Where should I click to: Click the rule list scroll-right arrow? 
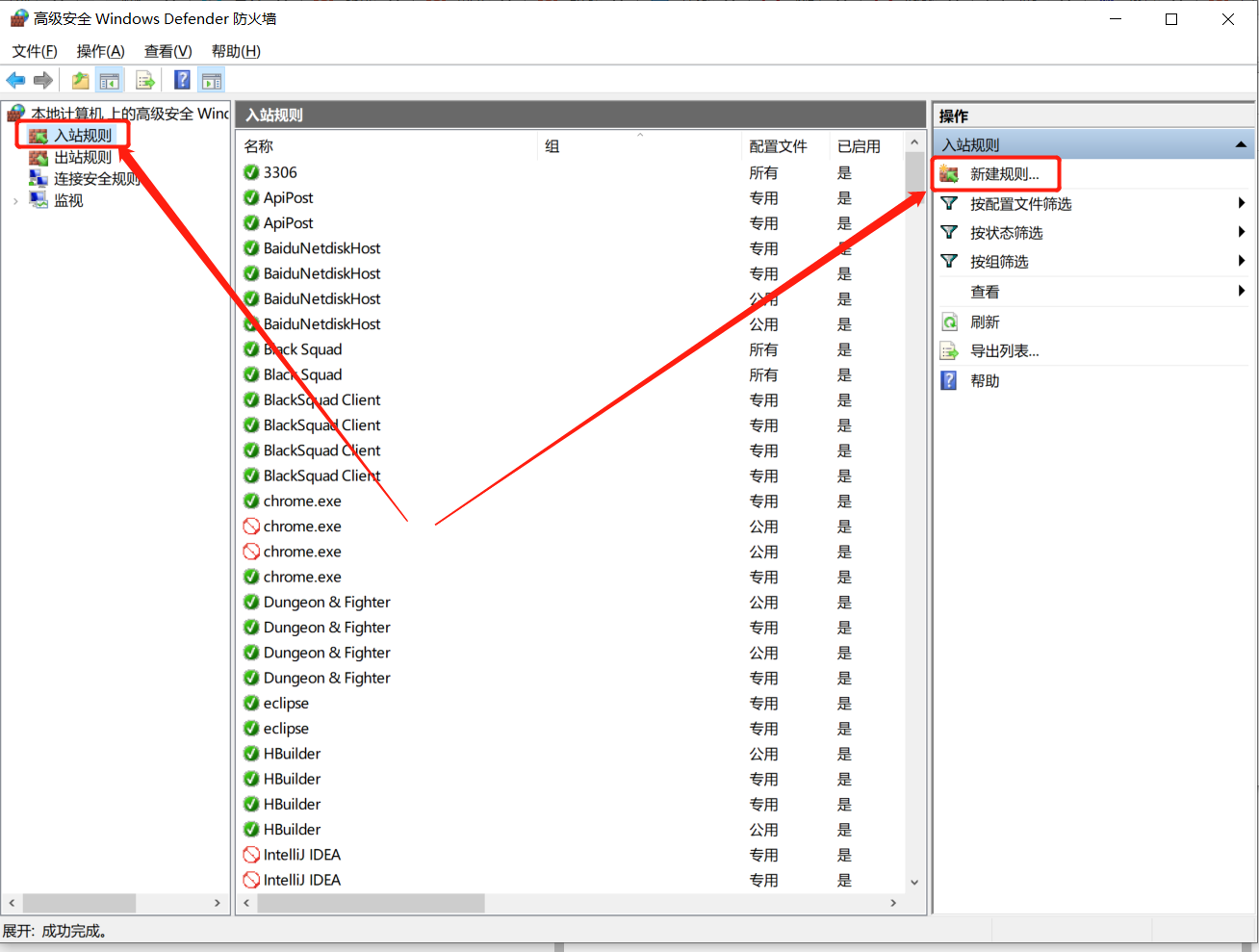pos(893,903)
